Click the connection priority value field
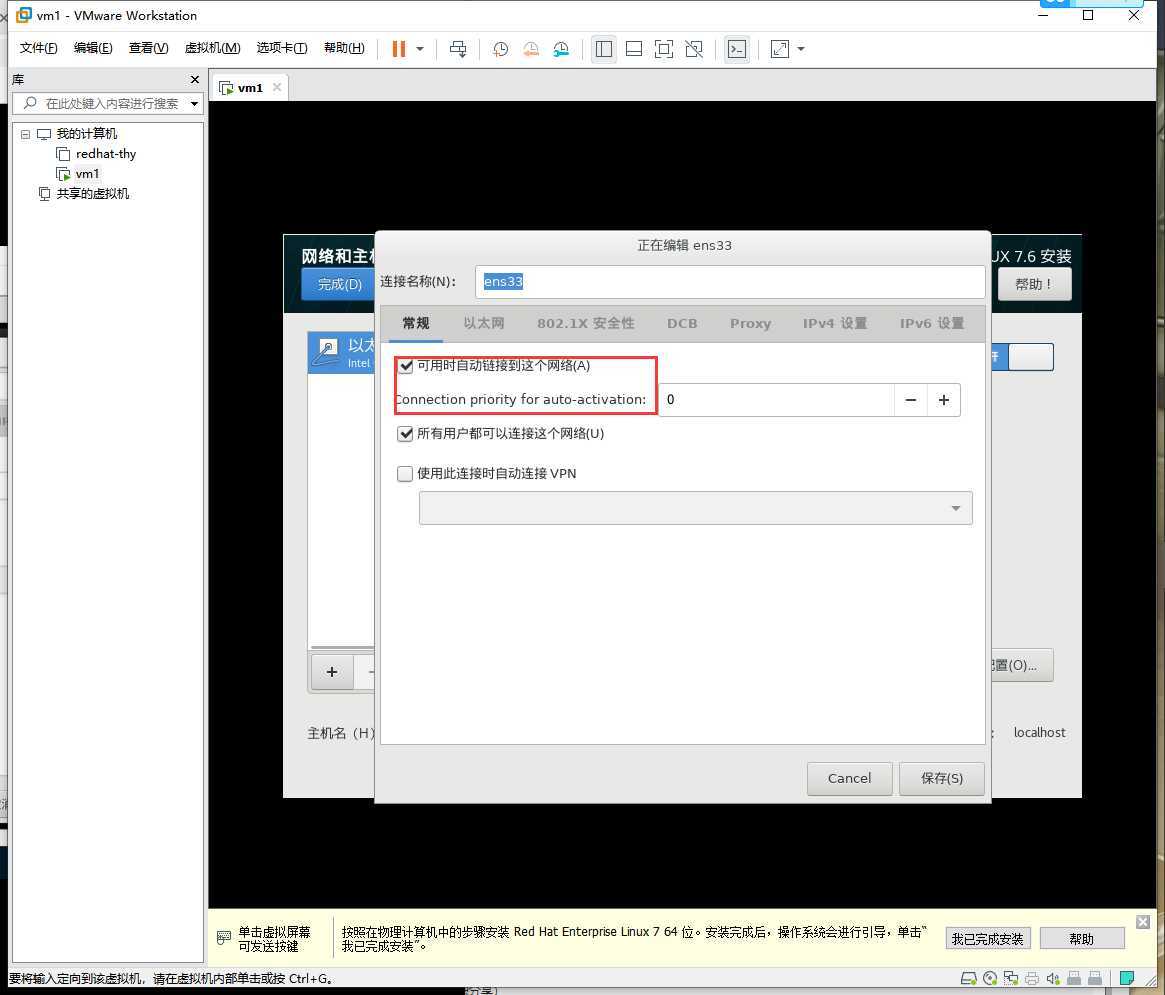 [776, 400]
